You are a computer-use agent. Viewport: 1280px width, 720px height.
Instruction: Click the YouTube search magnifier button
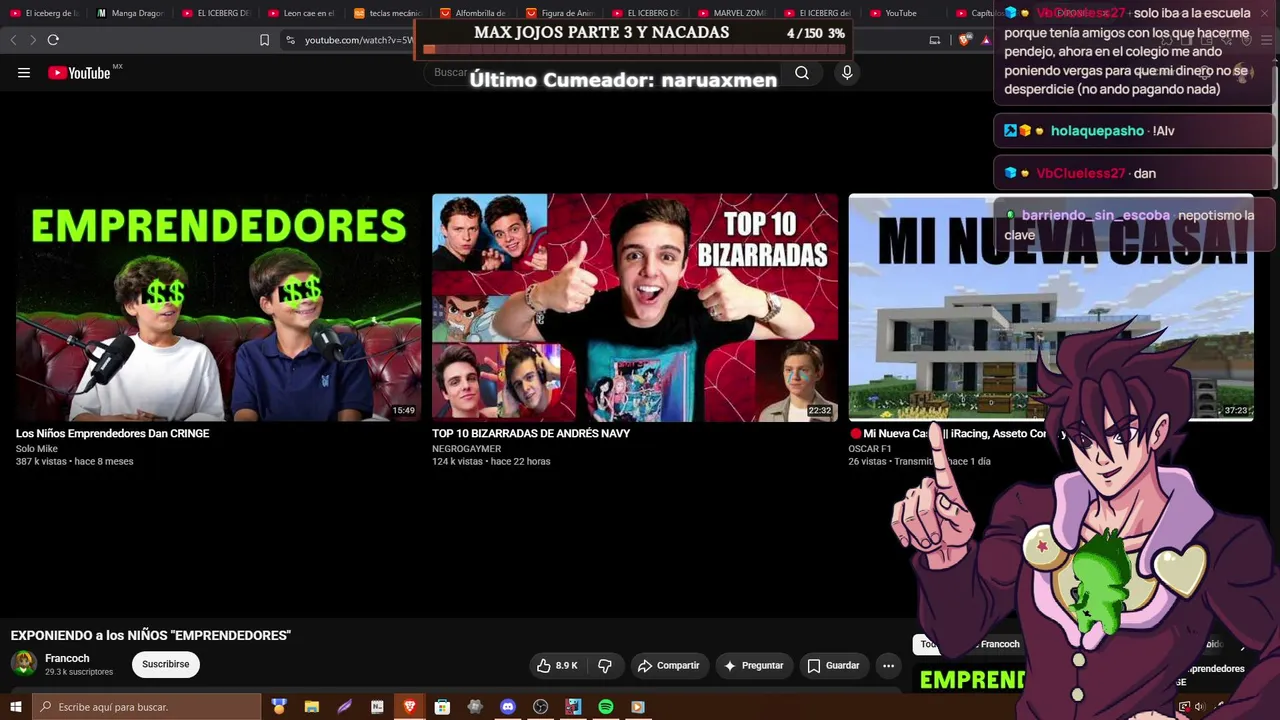[x=802, y=73]
